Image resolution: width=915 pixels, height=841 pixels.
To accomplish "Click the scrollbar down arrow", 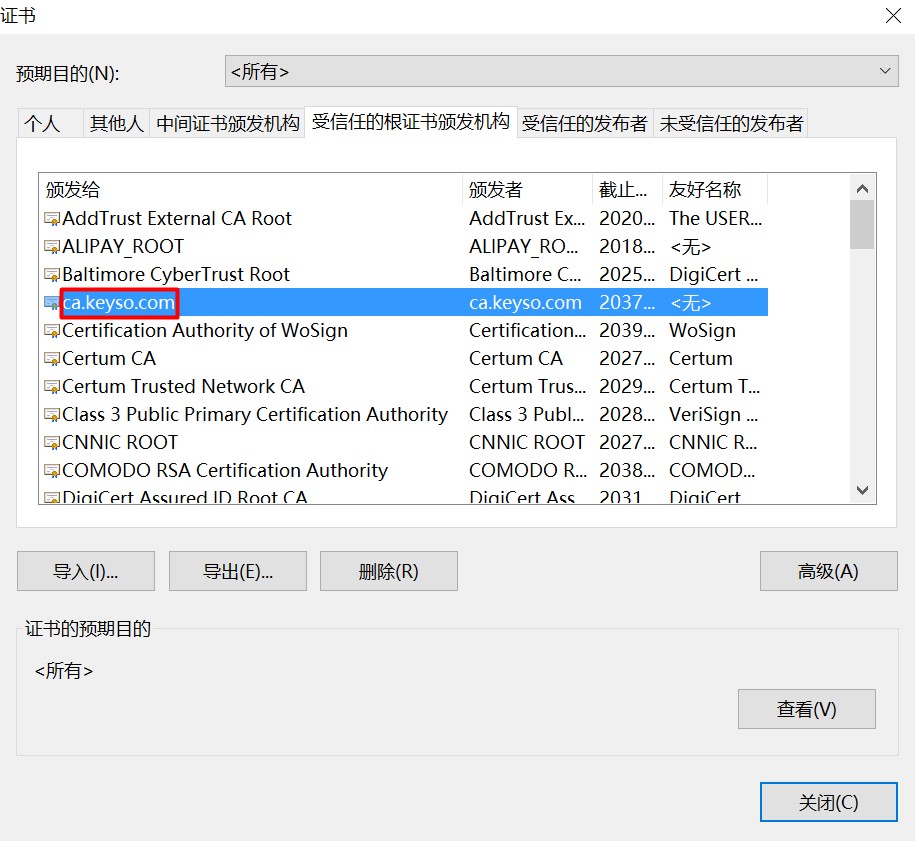I will (861, 490).
